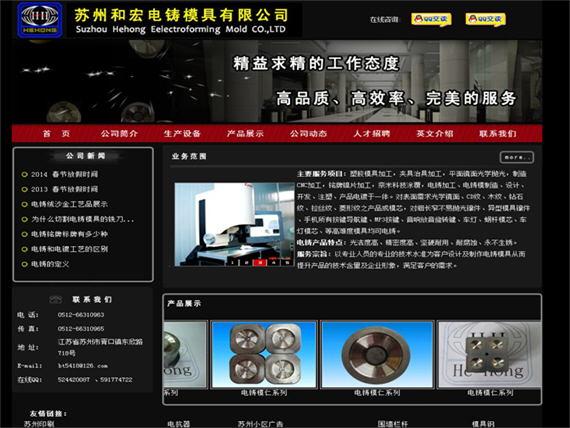570x428 pixels.
Task: Click the four-piece 电铸模仁系列 product thumbnail
Action: coord(264,355)
